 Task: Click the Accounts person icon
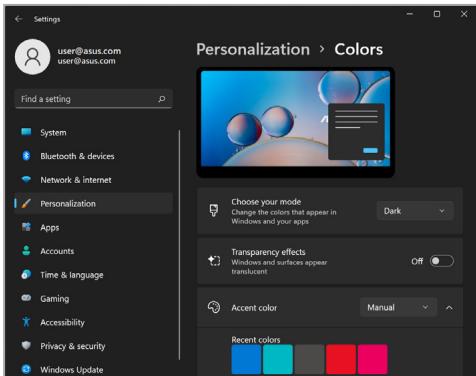tap(26, 251)
